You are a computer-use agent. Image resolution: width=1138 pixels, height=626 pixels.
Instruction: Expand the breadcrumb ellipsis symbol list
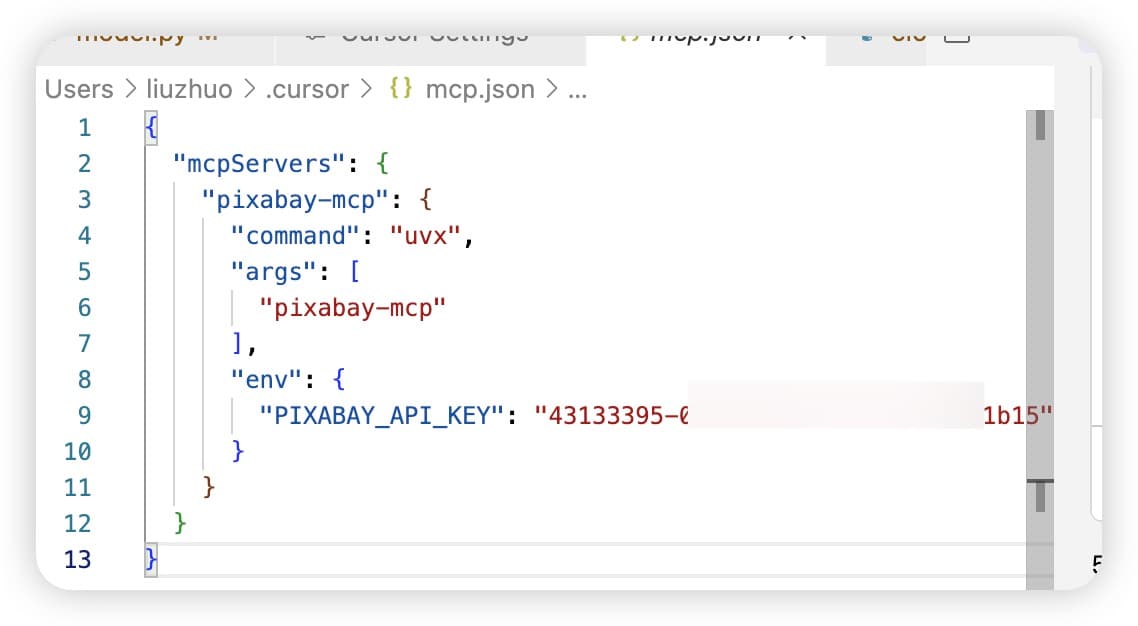(577, 93)
